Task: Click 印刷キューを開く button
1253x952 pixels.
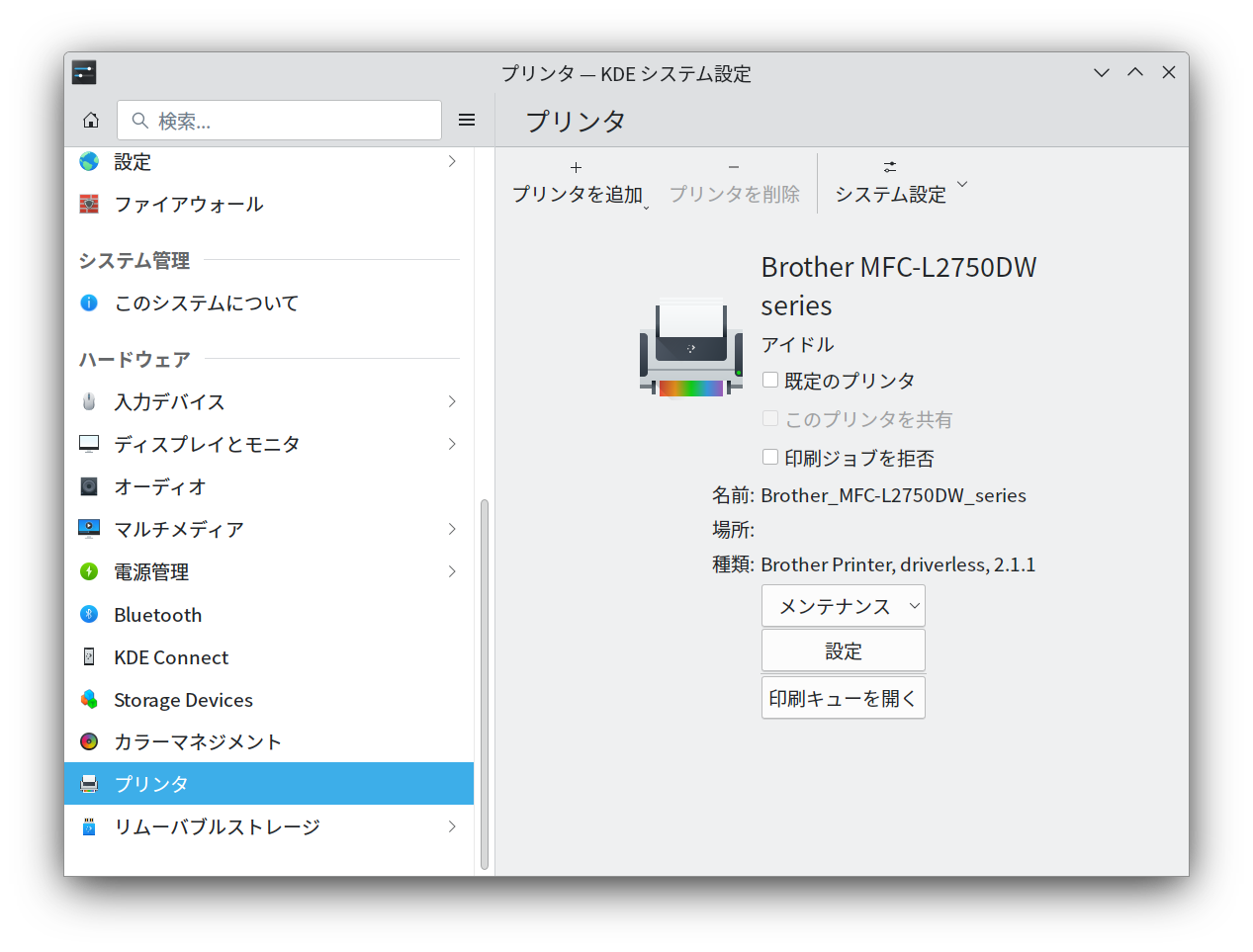Action: (x=844, y=698)
